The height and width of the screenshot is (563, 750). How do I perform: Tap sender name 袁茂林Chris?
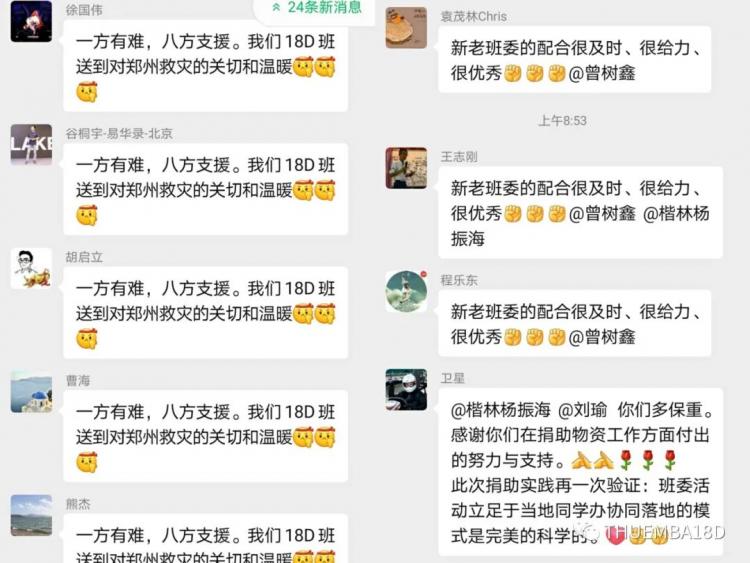[474, 17]
